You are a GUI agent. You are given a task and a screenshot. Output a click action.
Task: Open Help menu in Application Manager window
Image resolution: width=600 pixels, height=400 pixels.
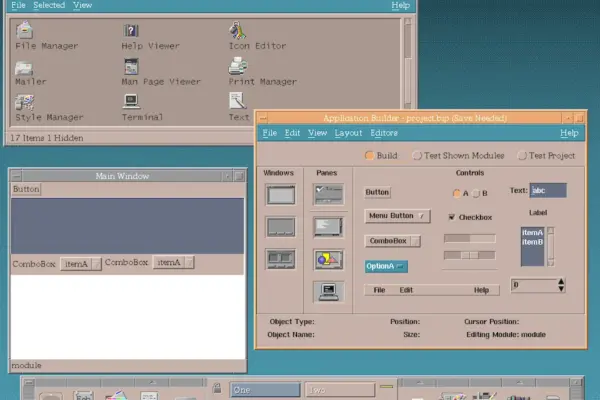tap(400, 5)
